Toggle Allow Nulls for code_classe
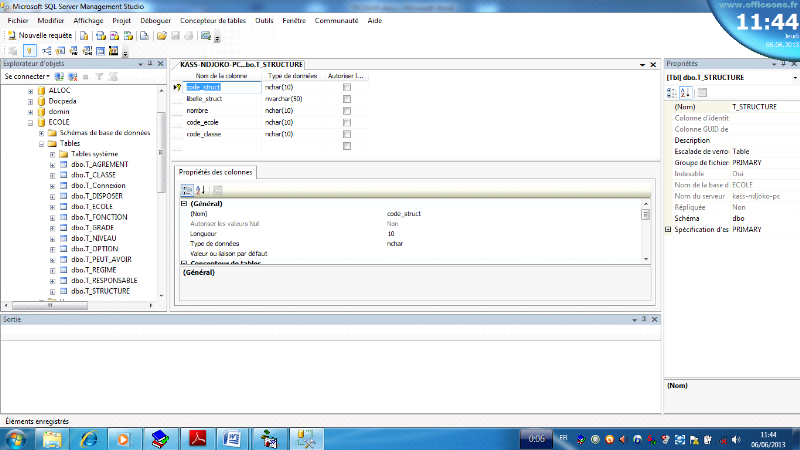Viewport: 800px width, 450px height. (x=347, y=134)
